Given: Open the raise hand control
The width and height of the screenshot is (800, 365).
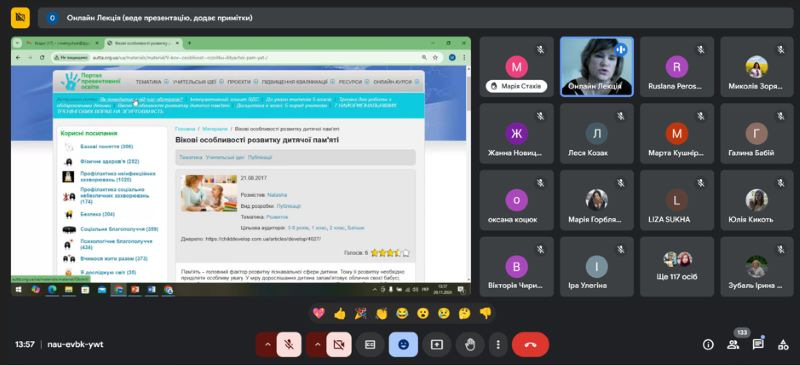Looking at the screenshot, I should (x=470, y=345).
